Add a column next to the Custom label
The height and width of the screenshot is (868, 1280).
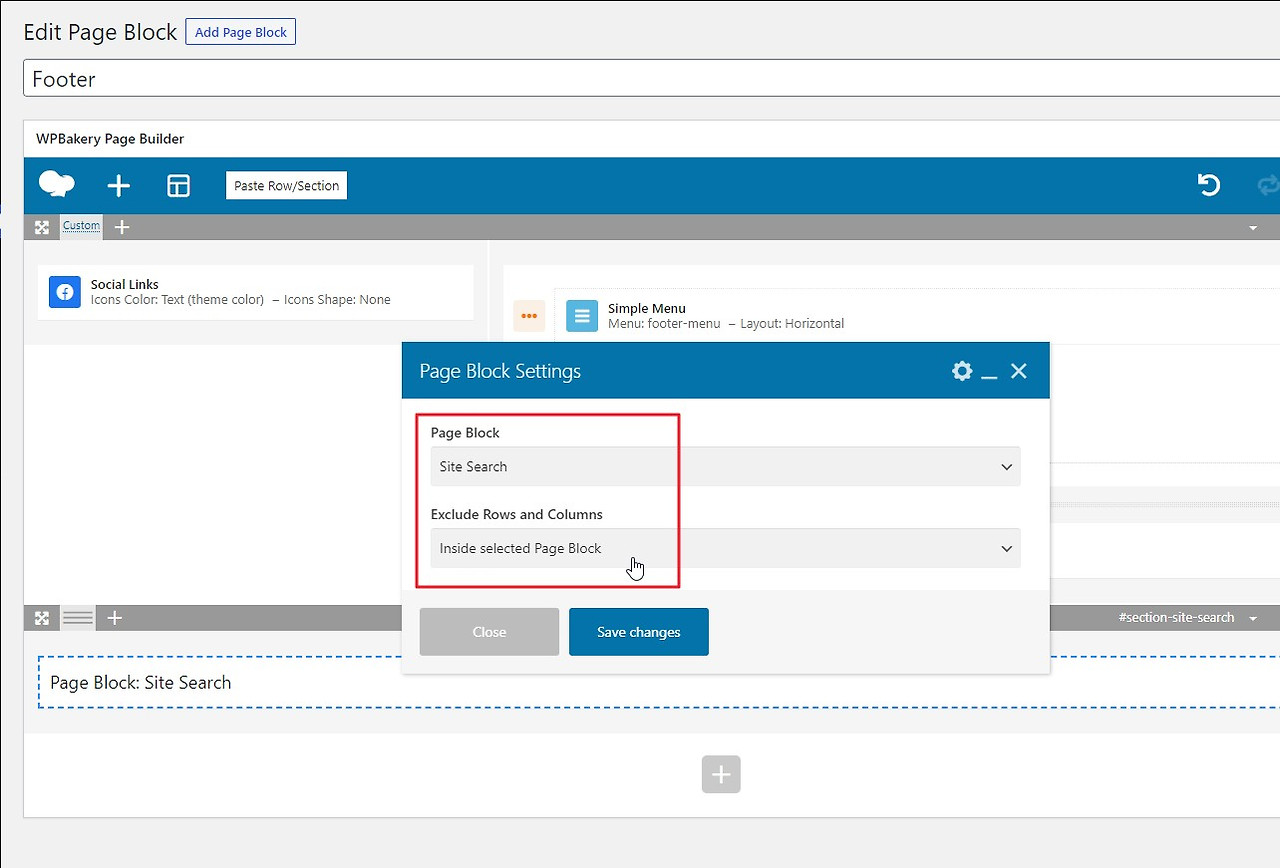click(122, 227)
